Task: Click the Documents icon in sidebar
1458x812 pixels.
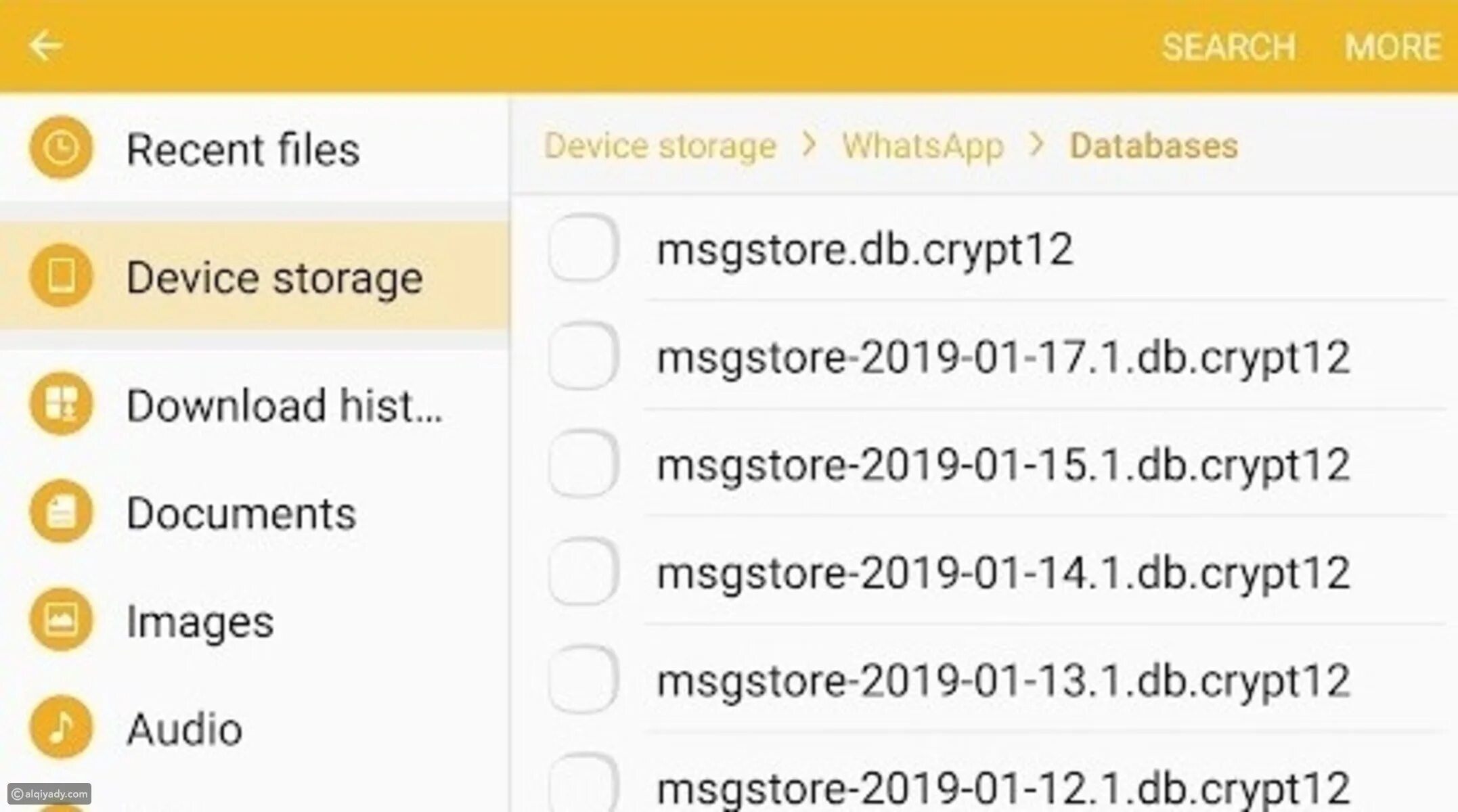Action: [61, 512]
